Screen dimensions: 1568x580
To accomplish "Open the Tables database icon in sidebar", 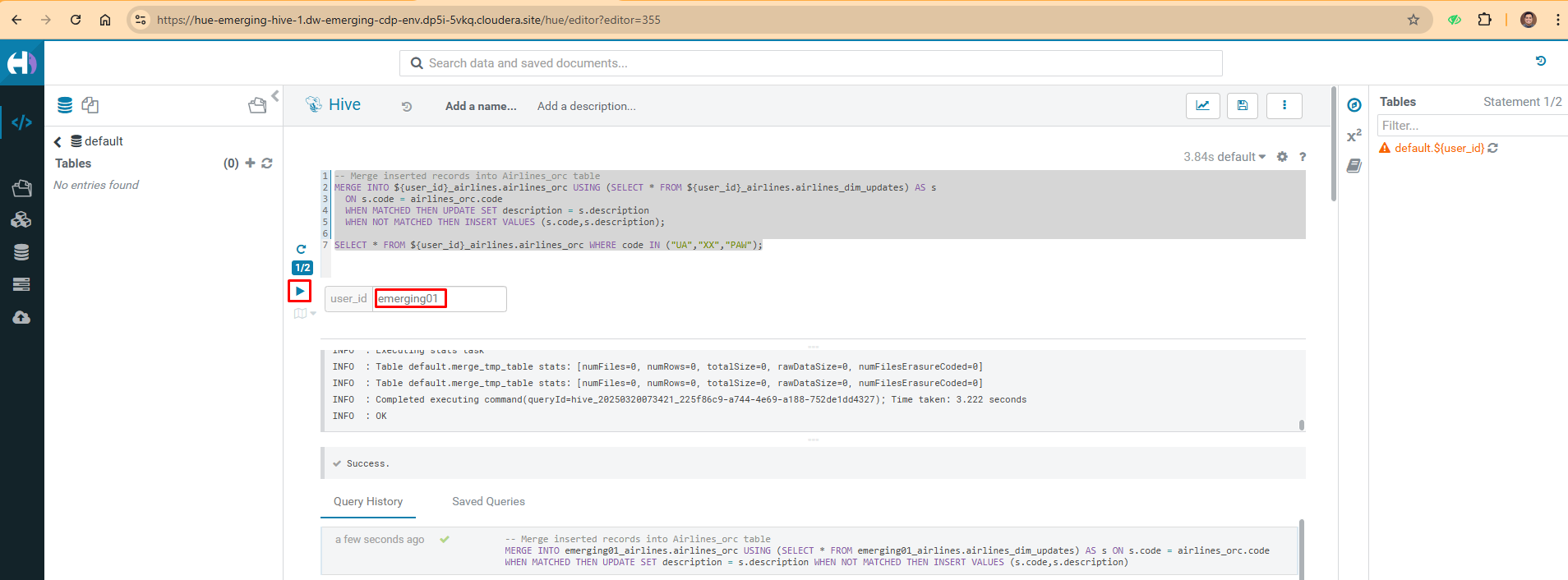I will 21,252.
